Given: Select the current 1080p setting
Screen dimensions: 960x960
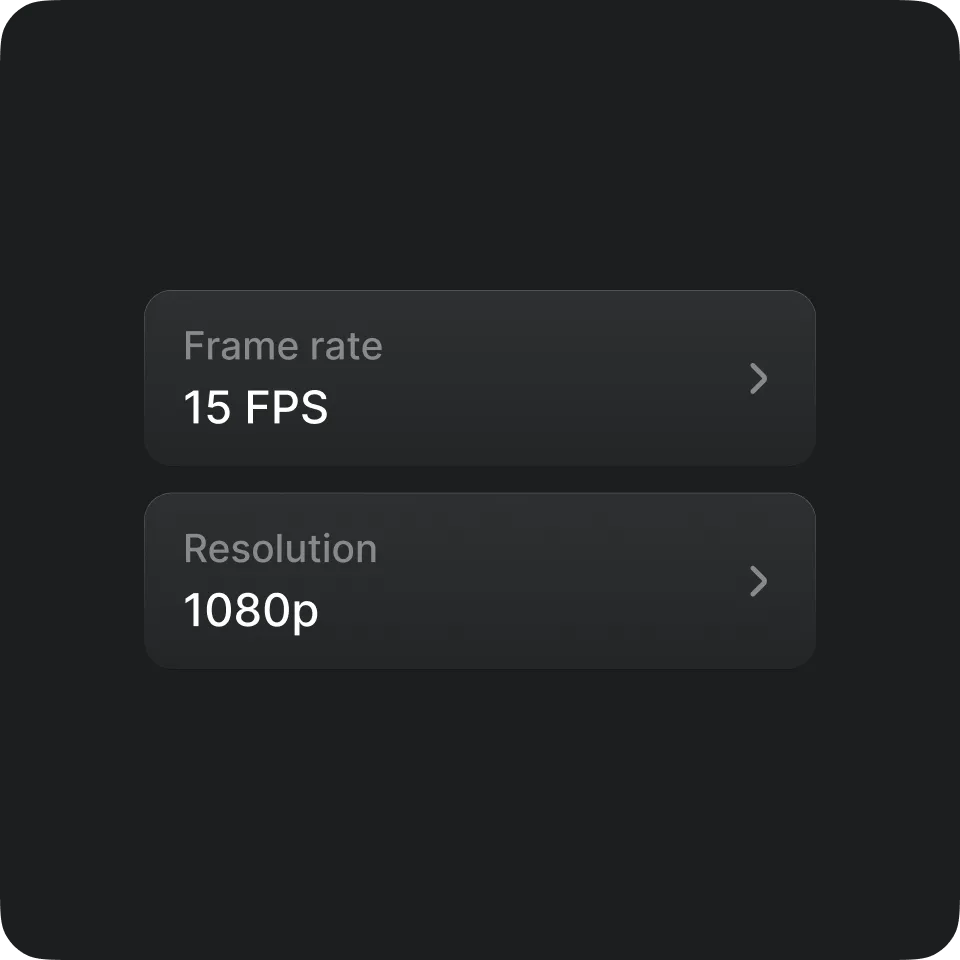Looking at the screenshot, I should (250, 612).
